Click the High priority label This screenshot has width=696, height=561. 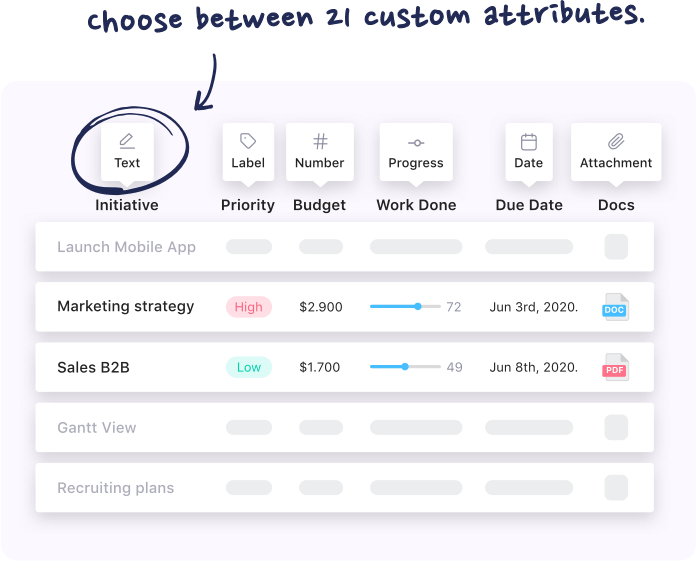tap(248, 307)
